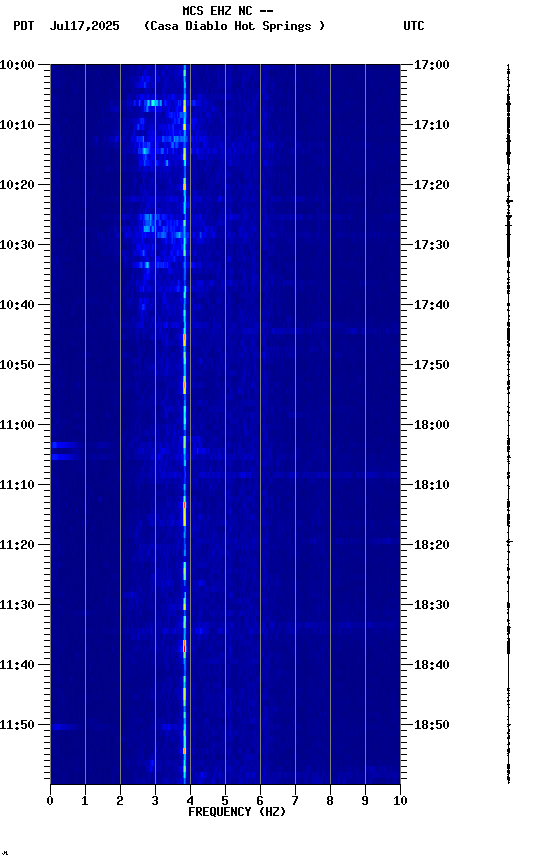Click the 11:50 PDT time label
Image resolution: width=552 pixels, height=864 pixels.
coord(17,725)
